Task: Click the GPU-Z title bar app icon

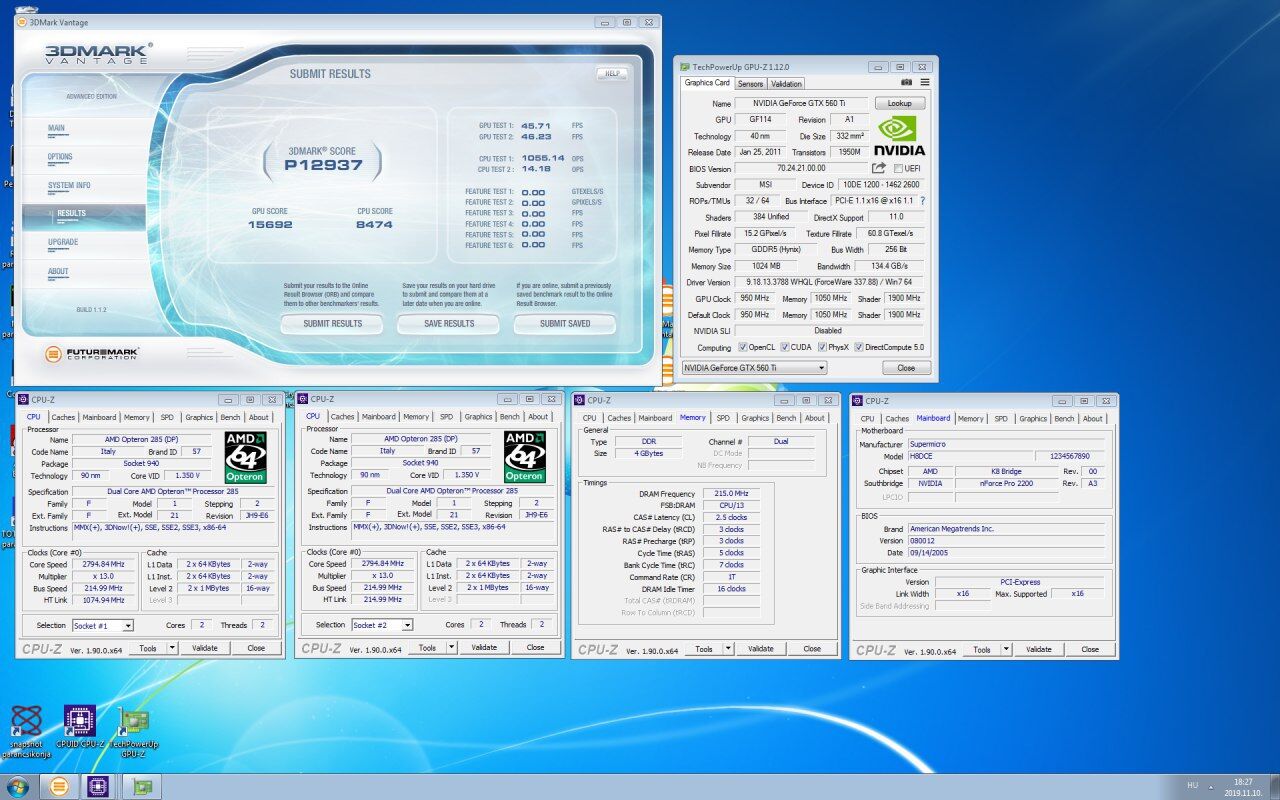Action: tap(685, 67)
